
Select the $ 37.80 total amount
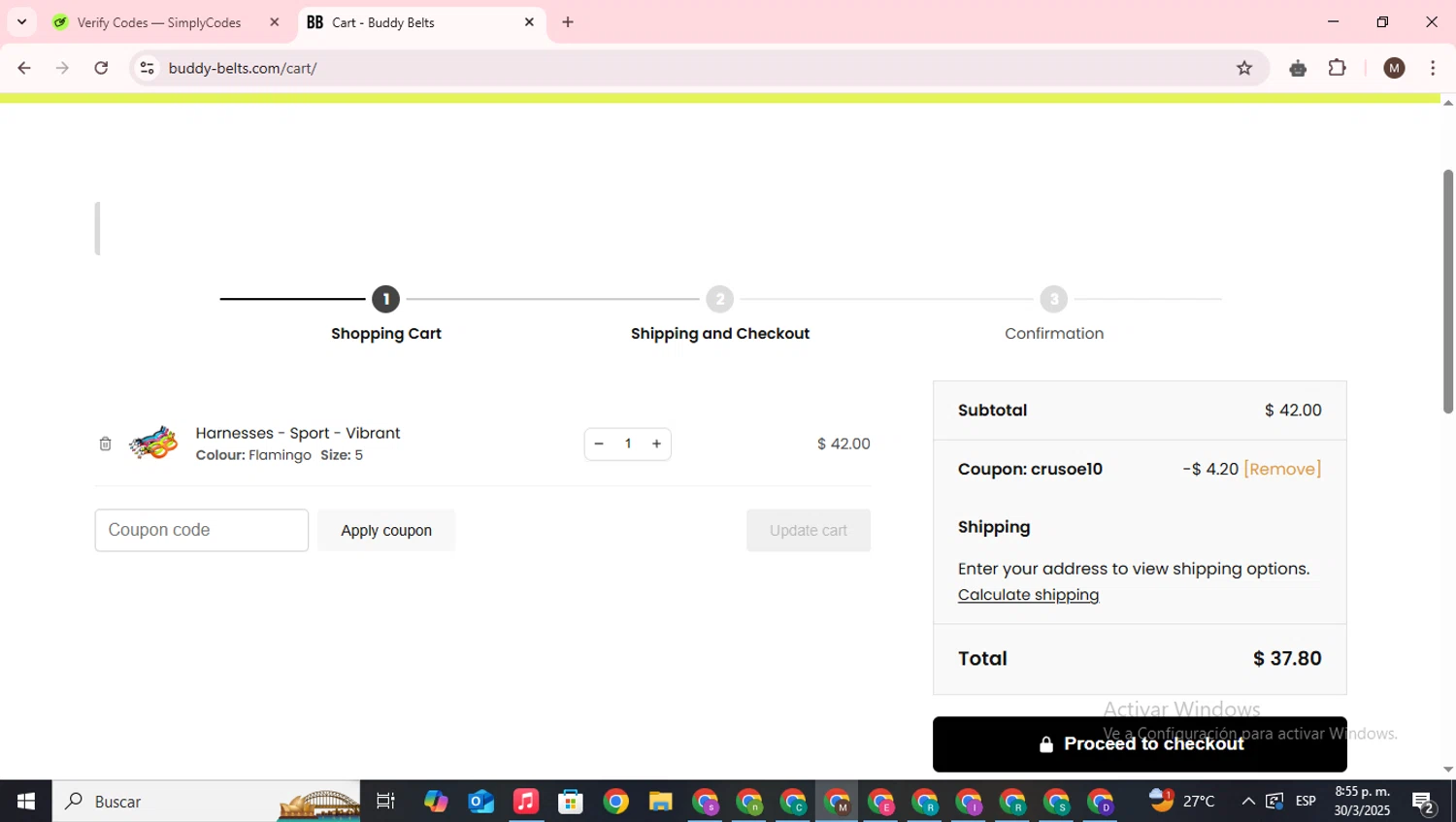1287,658
